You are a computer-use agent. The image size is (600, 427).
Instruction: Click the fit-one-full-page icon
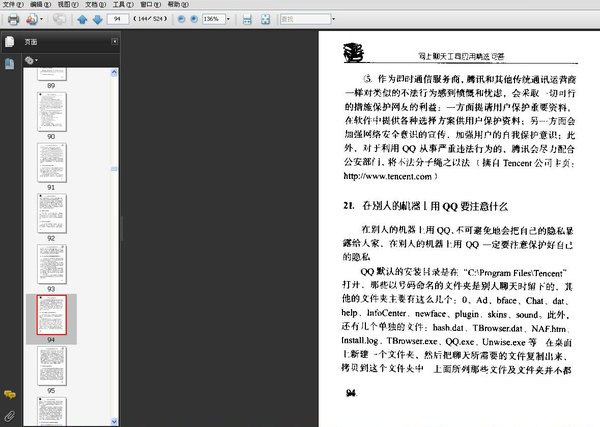(x=265, y=19)
